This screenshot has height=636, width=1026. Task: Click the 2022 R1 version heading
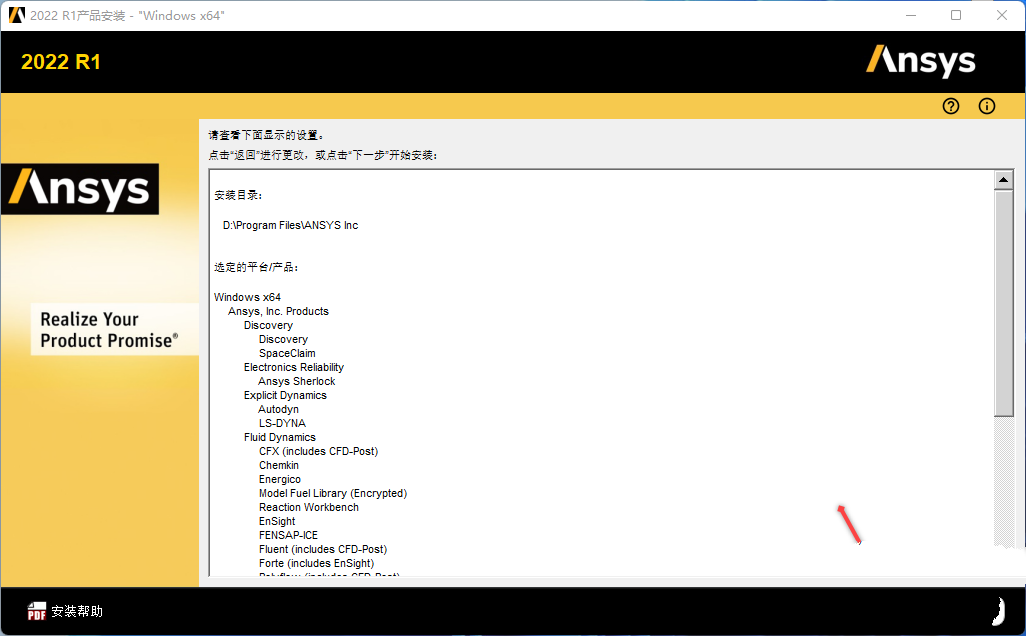click(61, 62)
